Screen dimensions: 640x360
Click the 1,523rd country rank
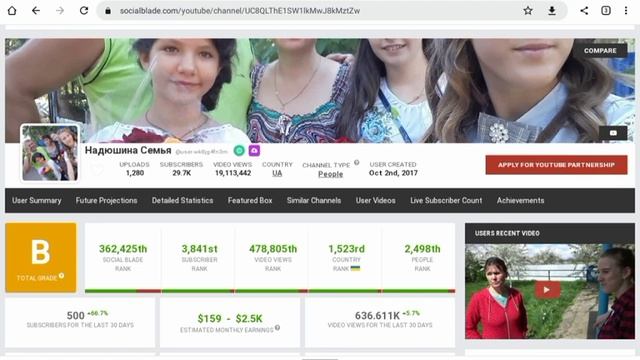347,249
